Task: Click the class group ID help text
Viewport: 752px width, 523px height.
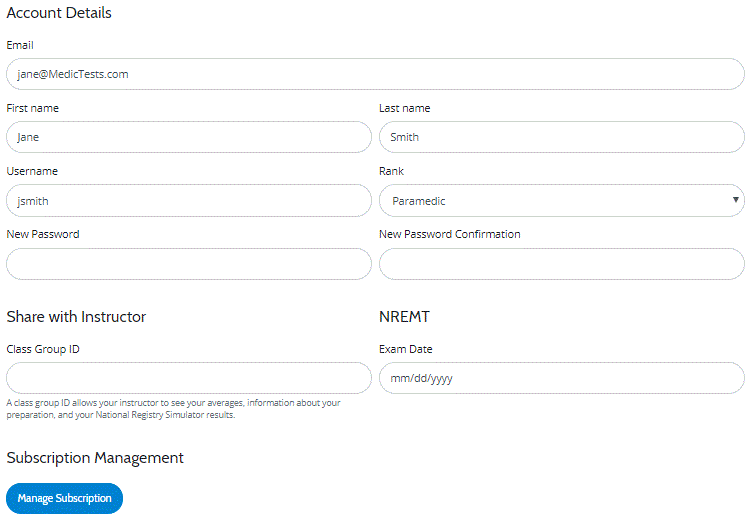Action: (173, 409)
